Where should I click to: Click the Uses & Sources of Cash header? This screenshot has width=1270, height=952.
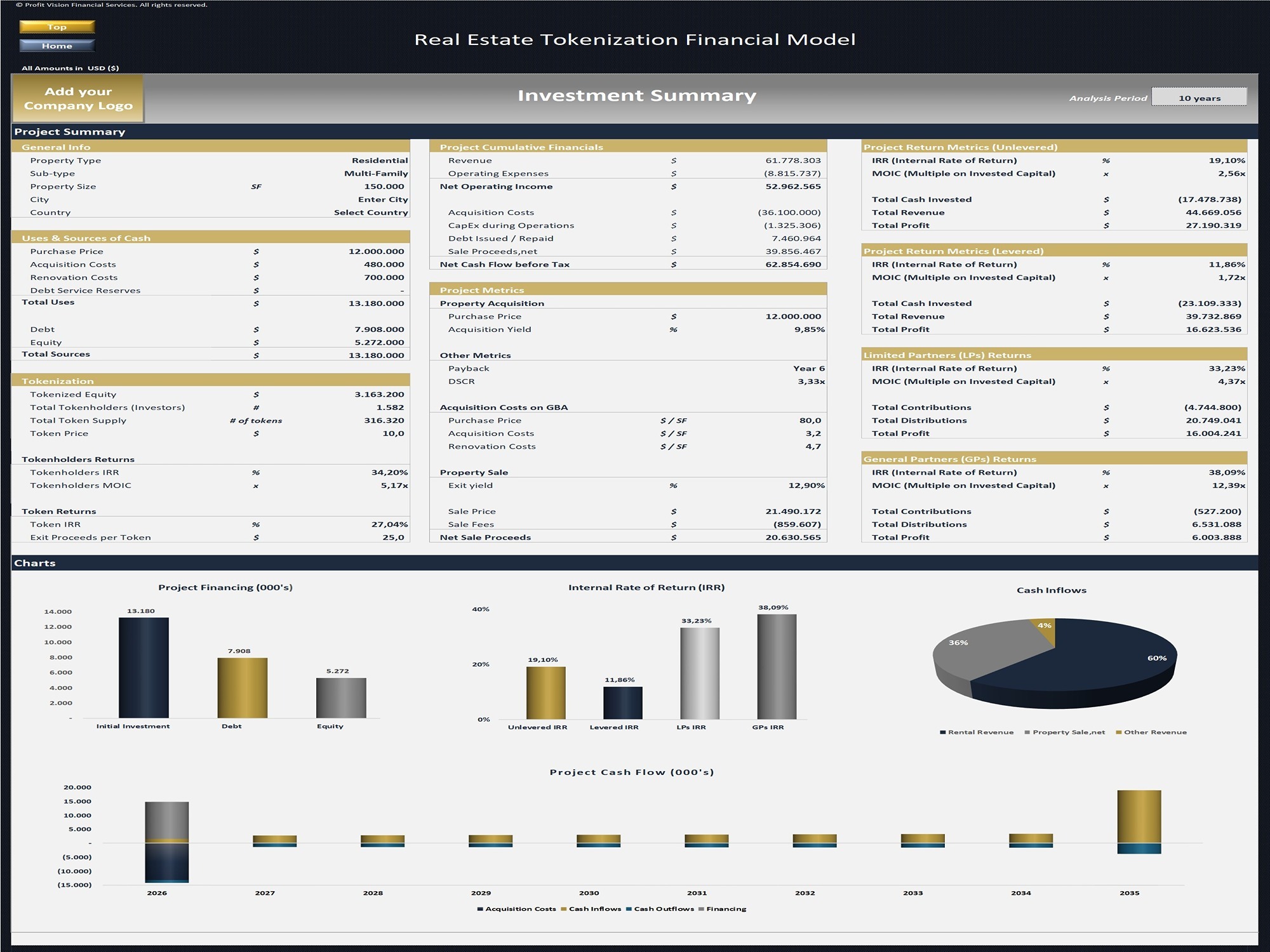coord(86,238)
